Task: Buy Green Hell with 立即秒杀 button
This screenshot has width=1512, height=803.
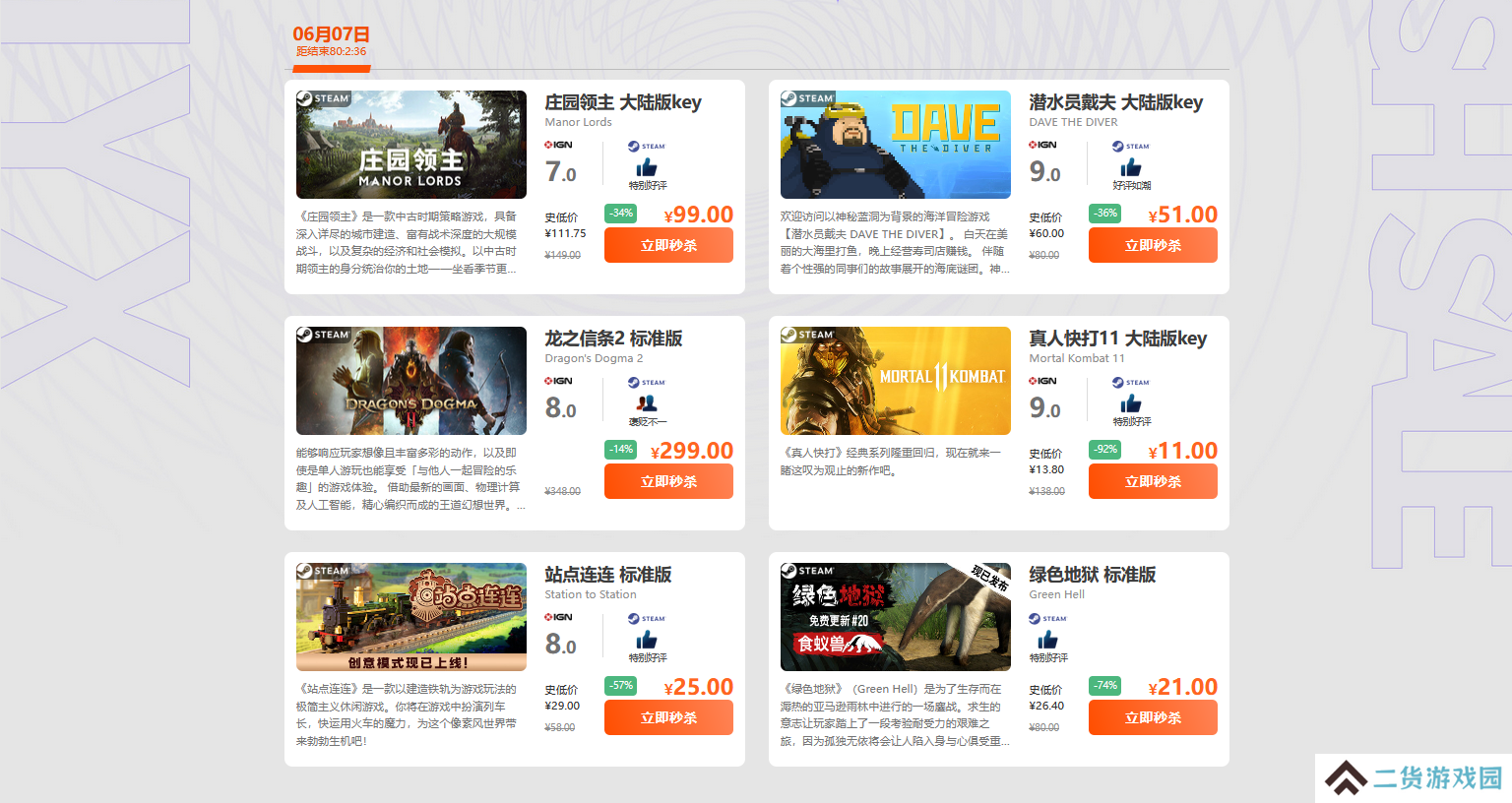Action: click(x=1153, y=717)
